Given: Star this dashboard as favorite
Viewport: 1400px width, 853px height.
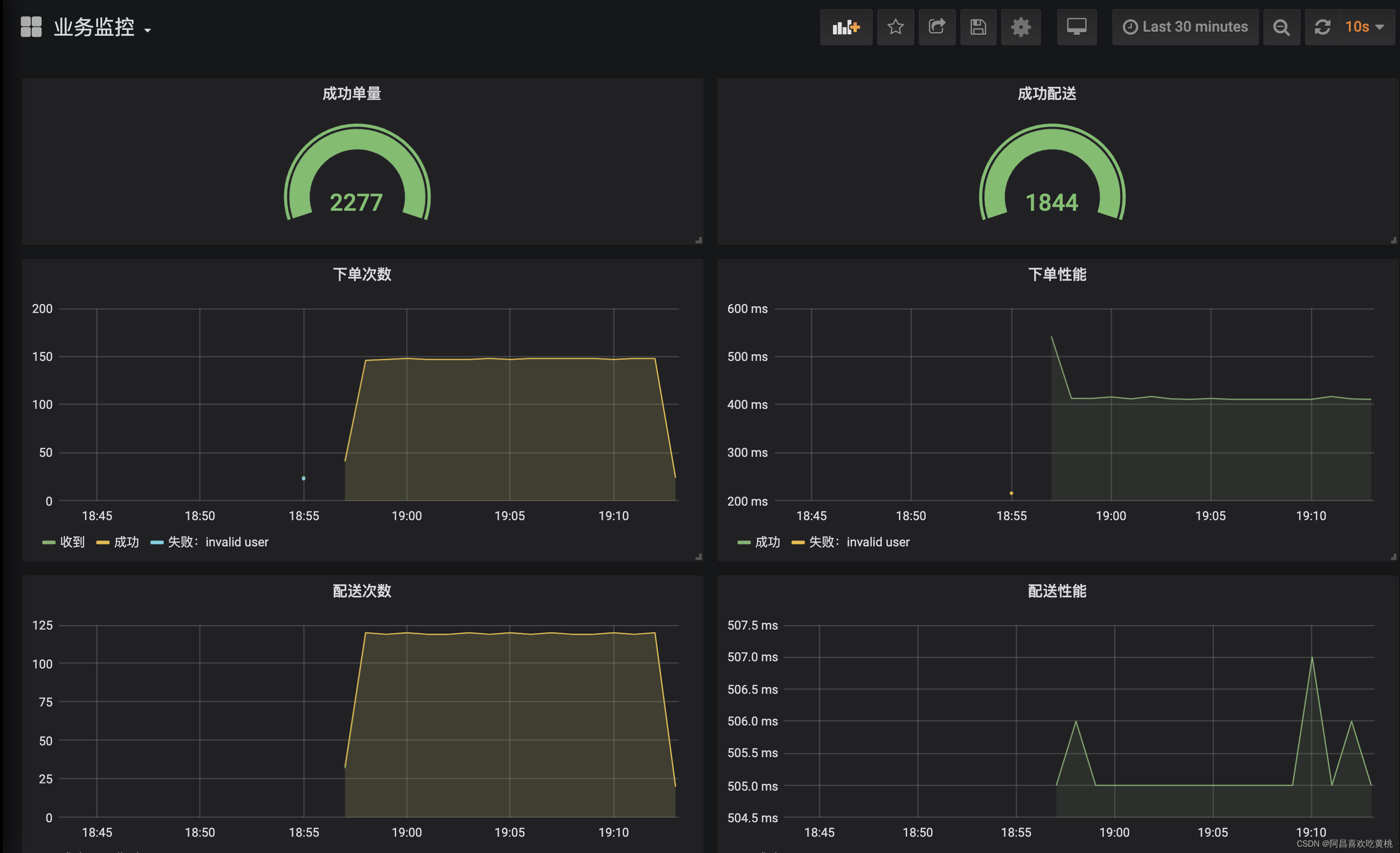Looking at the screenshot, I should tap(895, 27).
